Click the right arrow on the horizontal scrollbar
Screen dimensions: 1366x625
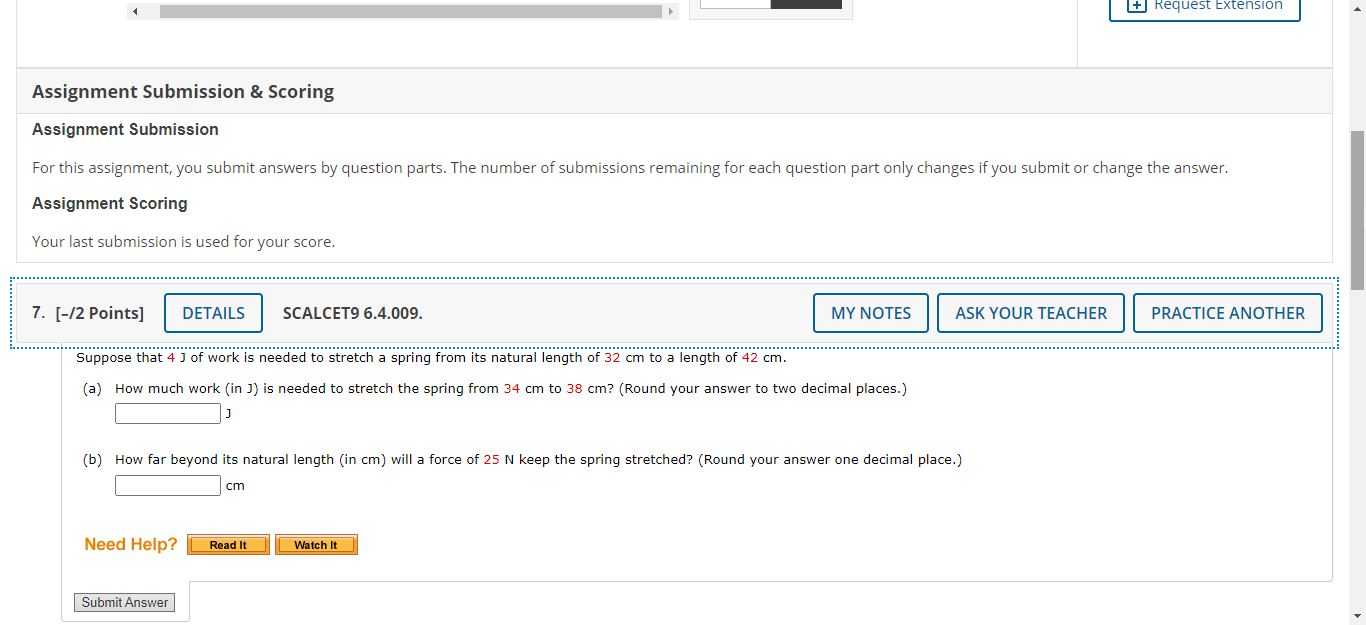click(671, 11)
